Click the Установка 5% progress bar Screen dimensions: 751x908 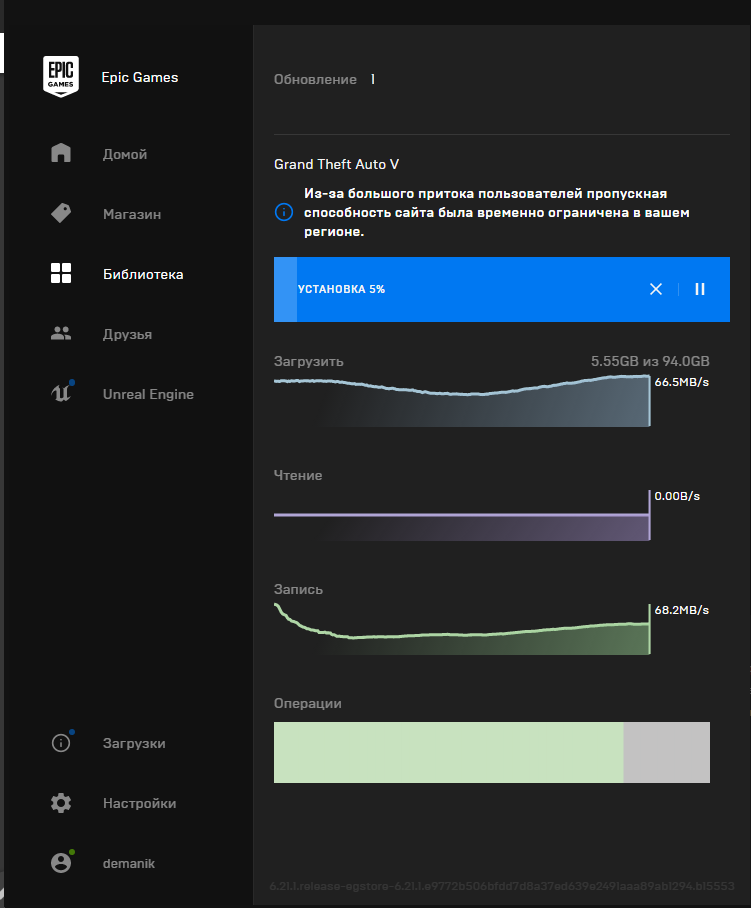(450, 289)
